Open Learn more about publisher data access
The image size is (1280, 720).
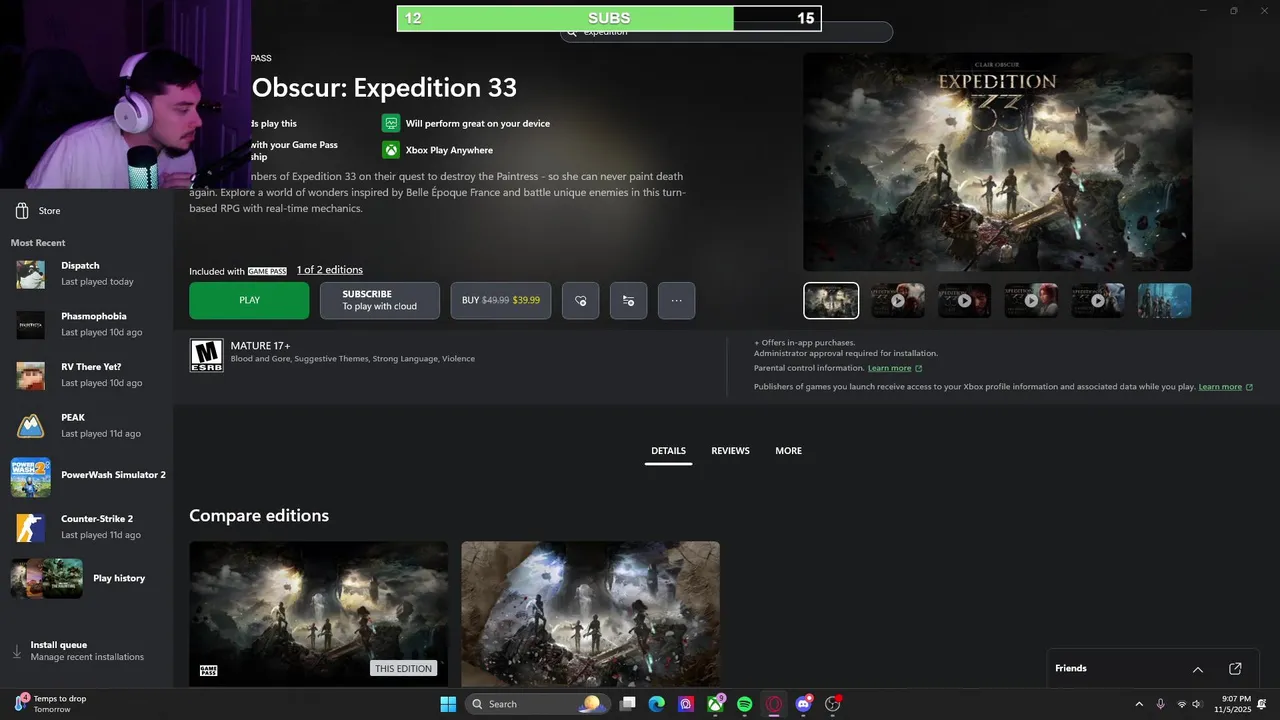pyautogui.click(x=1226, y=387)
